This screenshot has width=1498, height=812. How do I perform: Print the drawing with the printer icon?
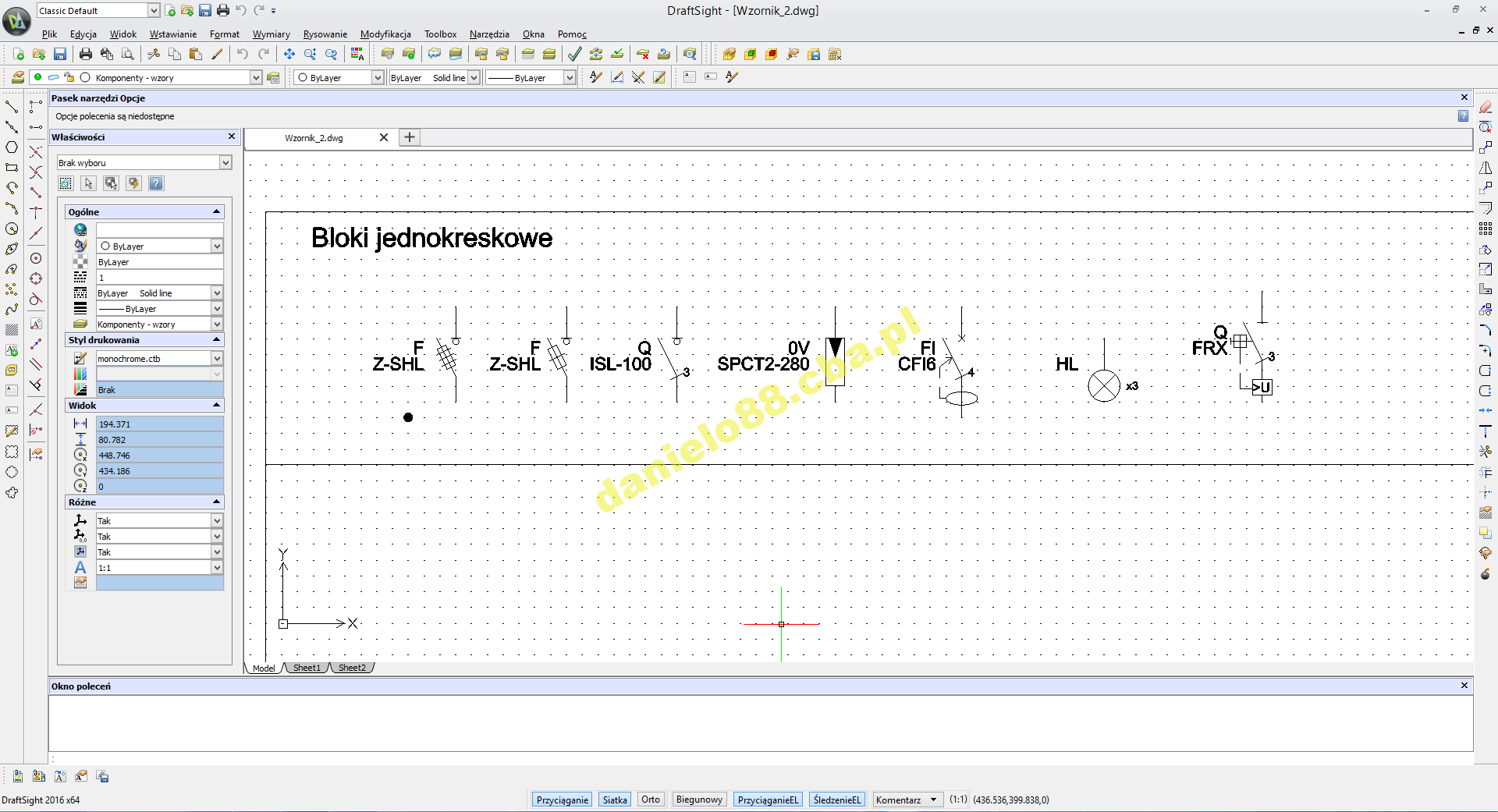[86, 54]
